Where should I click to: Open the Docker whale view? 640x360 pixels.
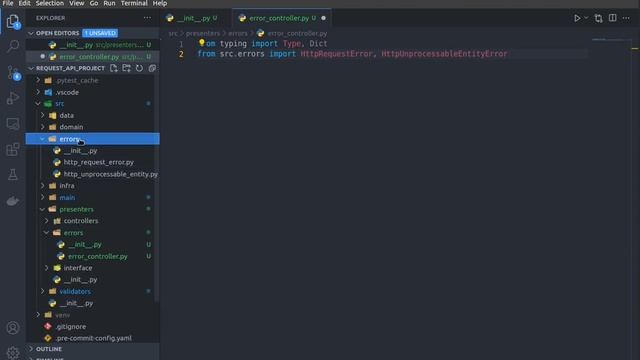click(13, 201)
